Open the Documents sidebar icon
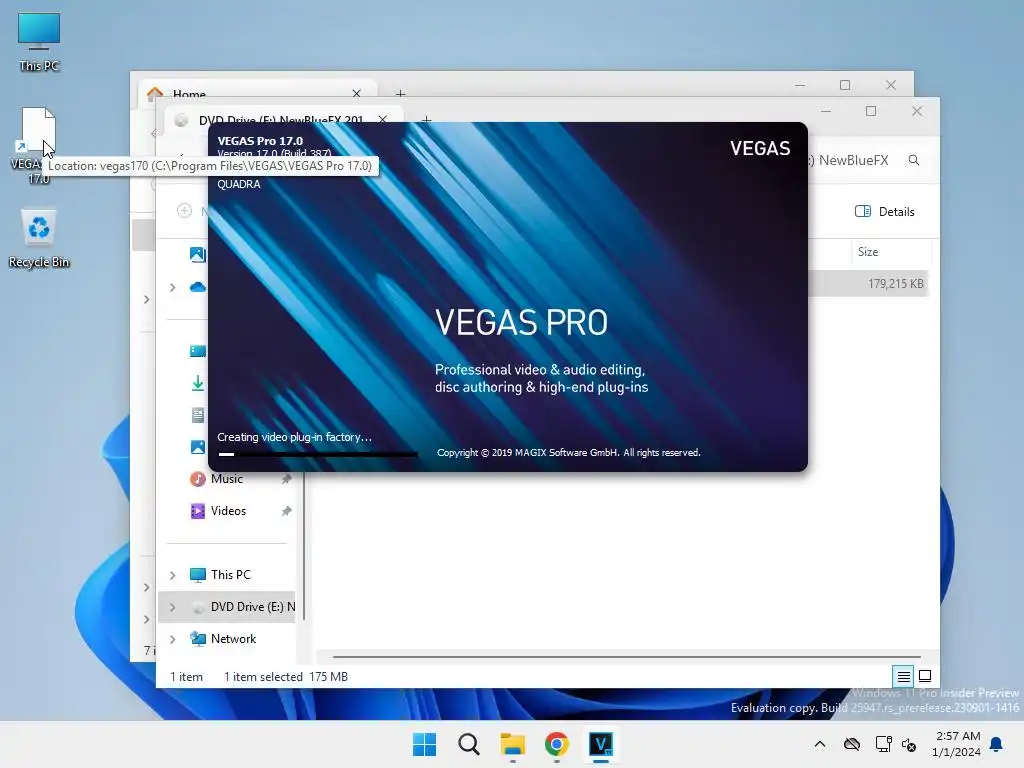This screenshot has width=1024, height=768. point(198,415)
